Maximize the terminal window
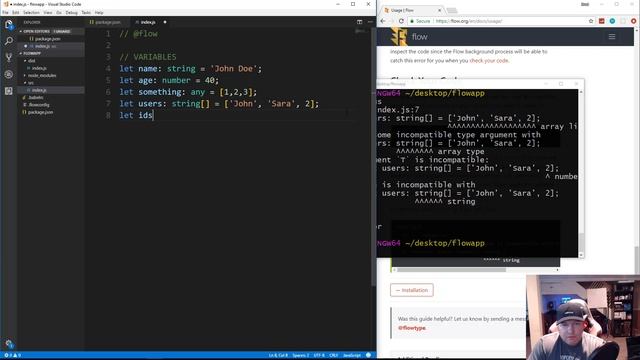Image resolution: width=640 pixels, height=360 pixels. [x=561, y=84]
